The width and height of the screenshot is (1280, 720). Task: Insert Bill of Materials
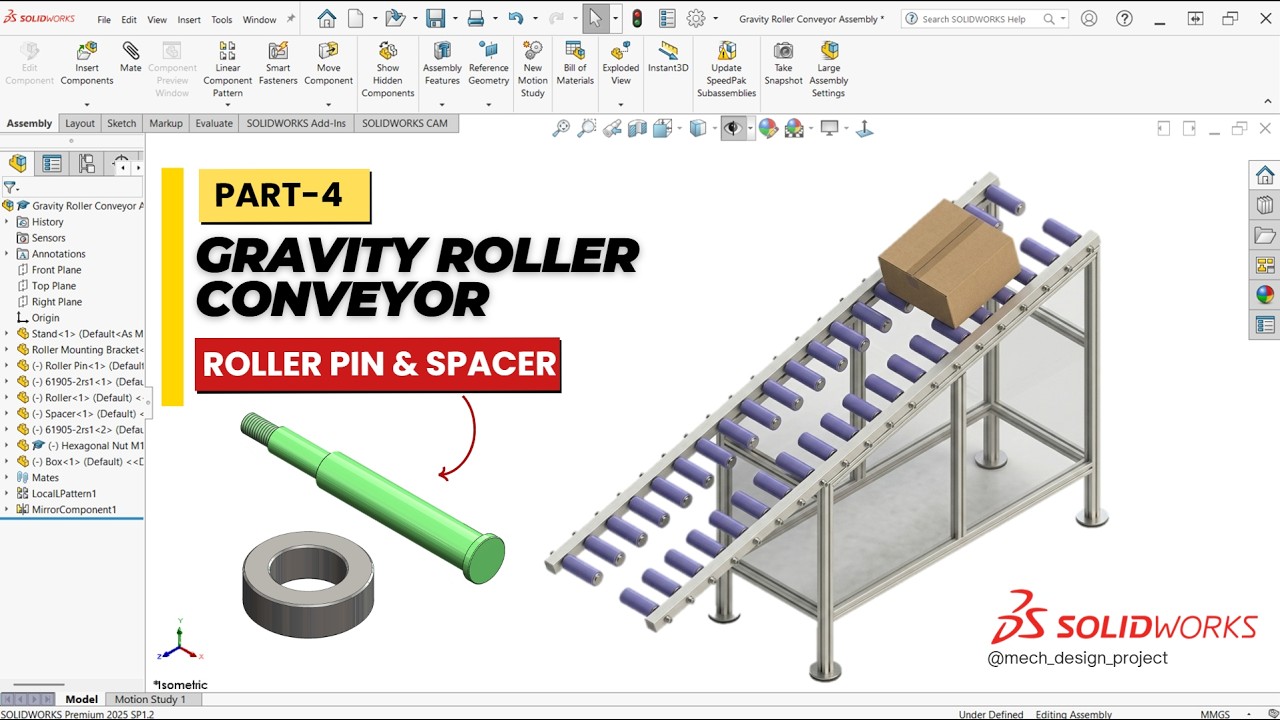(575, 64)
